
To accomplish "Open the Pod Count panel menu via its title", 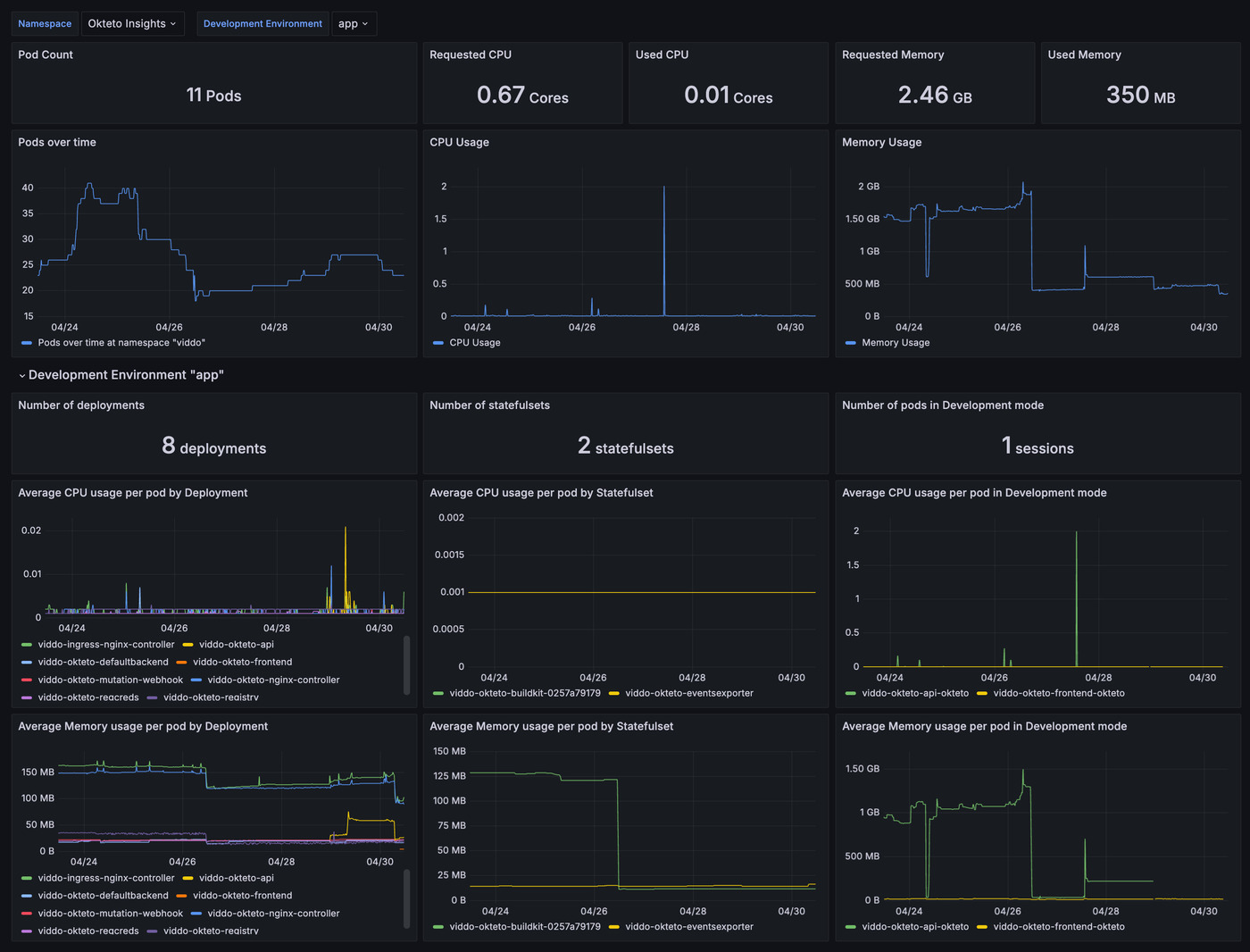I will (46, 54).
